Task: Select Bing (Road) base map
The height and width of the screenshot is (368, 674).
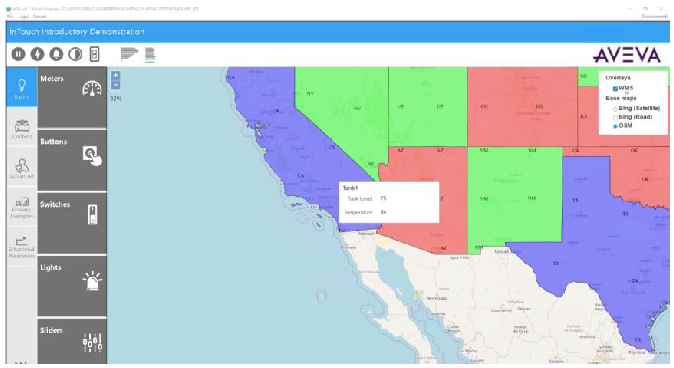Action: tap(615, 117)
